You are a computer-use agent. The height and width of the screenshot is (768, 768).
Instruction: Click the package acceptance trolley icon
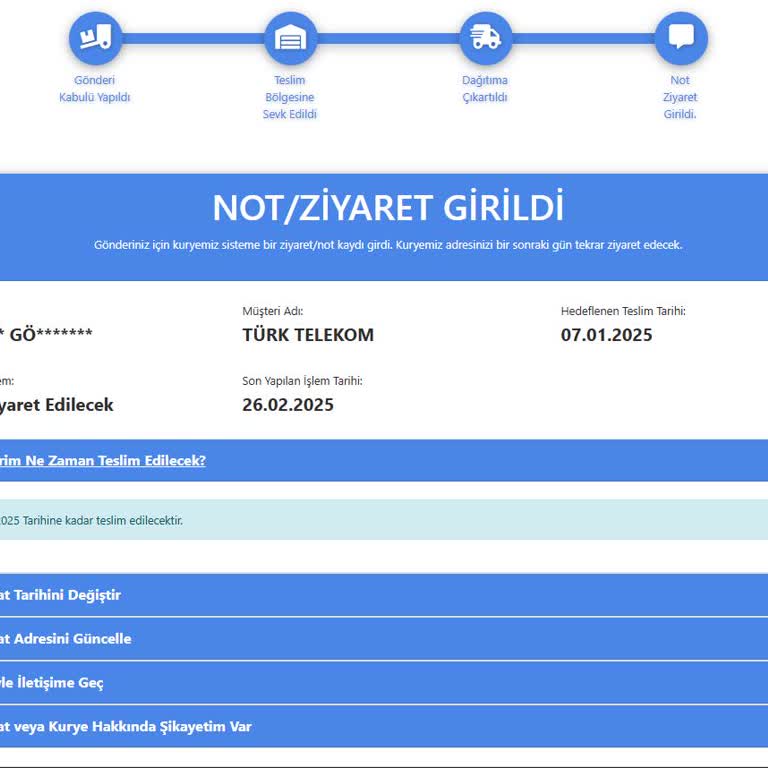click(x=95, y=38)
